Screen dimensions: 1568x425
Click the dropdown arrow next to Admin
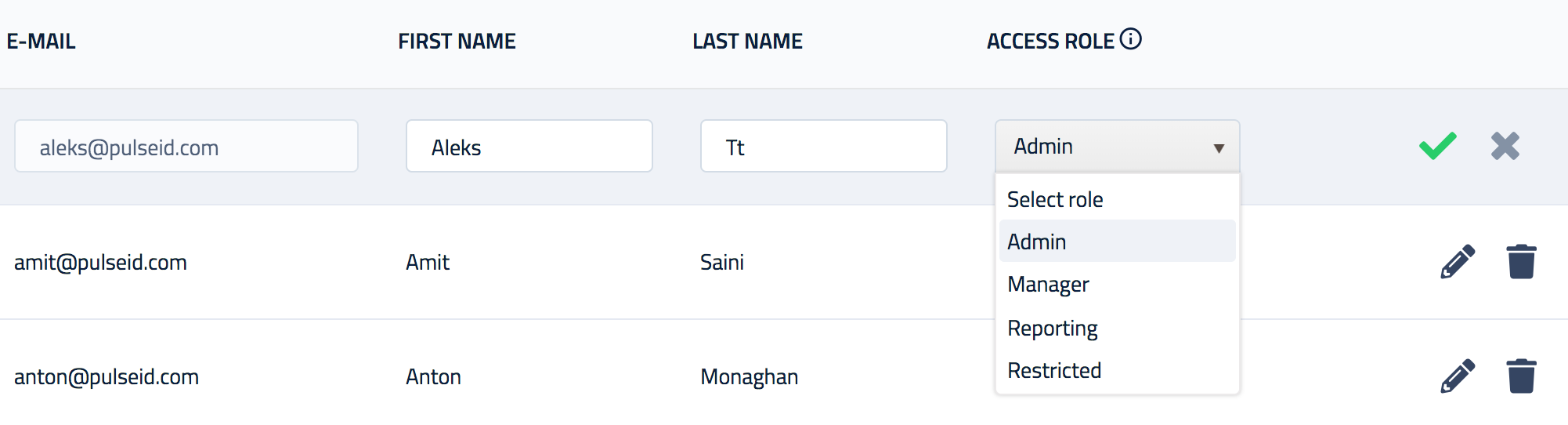[x=1219, y=148]
